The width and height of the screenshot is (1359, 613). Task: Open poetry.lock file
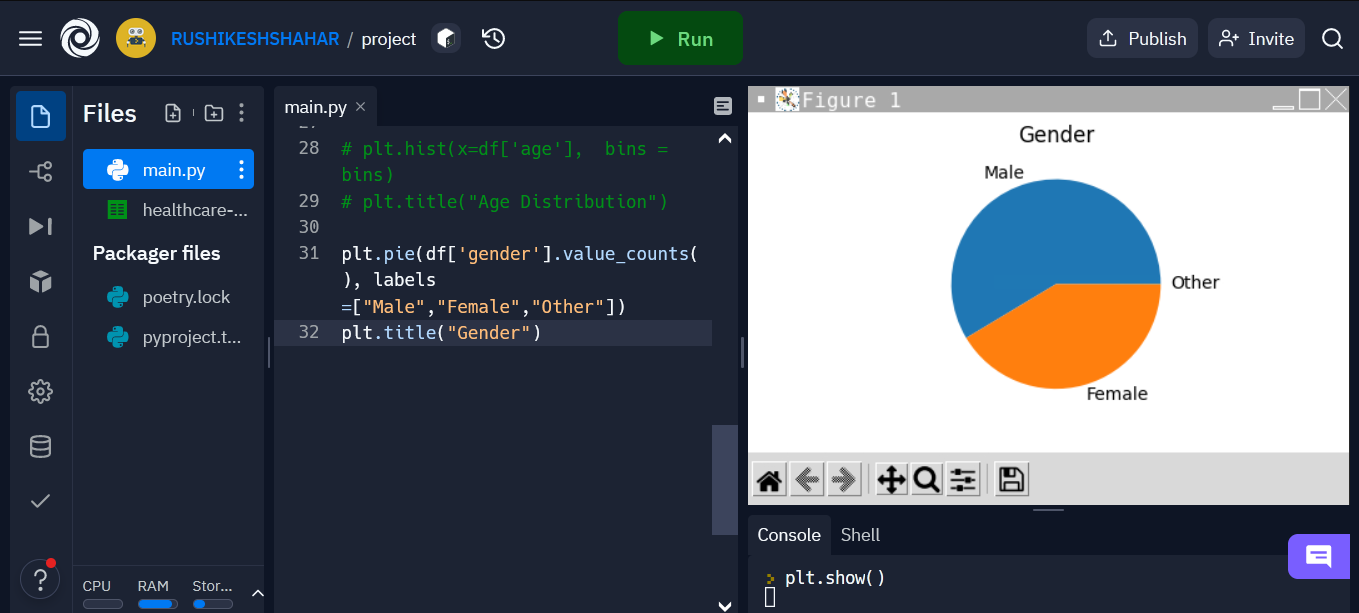168,297
